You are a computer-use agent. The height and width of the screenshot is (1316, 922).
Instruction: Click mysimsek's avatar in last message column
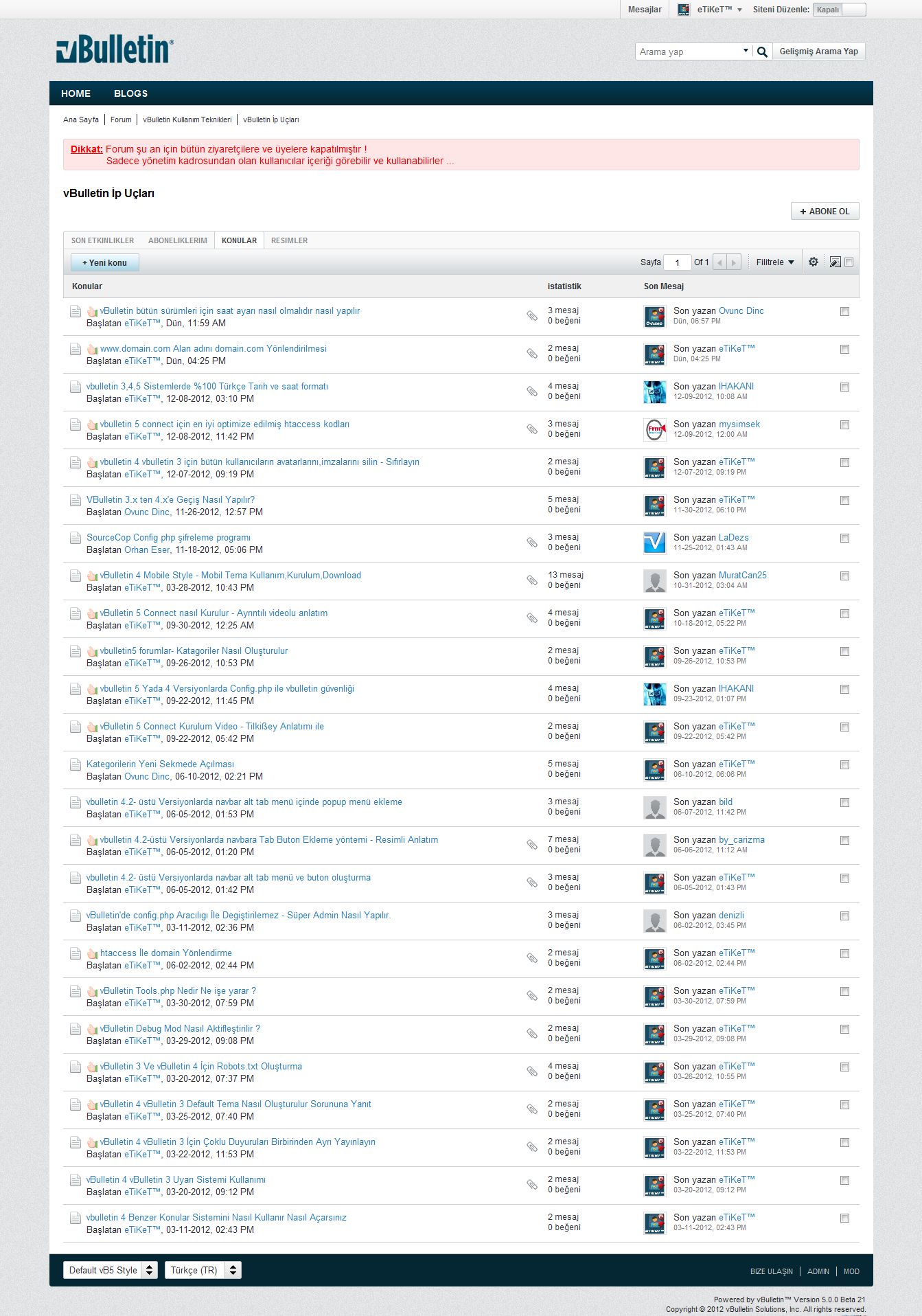pyautogui.click(x=654, y=430)
